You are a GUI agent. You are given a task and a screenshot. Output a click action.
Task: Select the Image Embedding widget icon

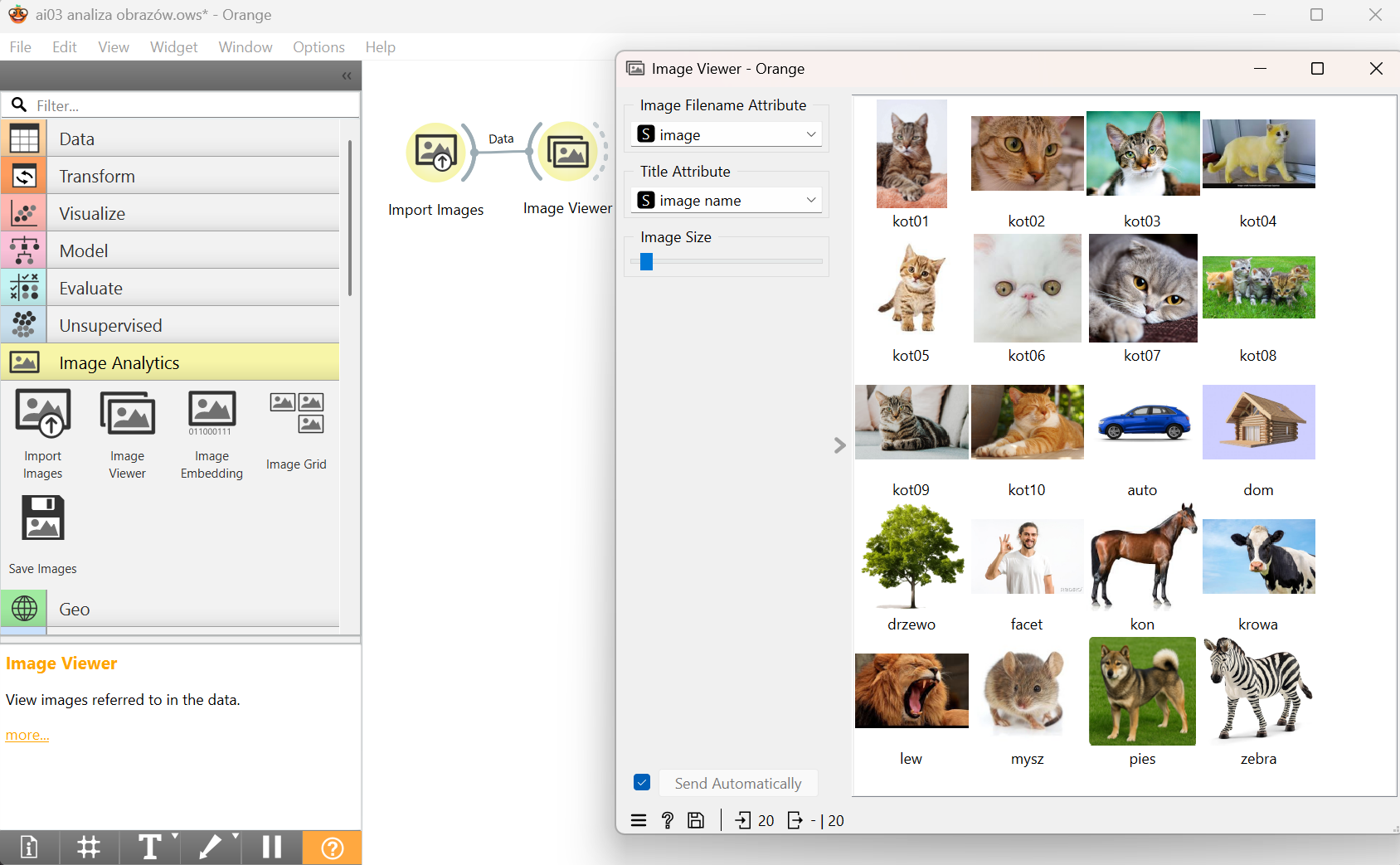tap(211, 413)
